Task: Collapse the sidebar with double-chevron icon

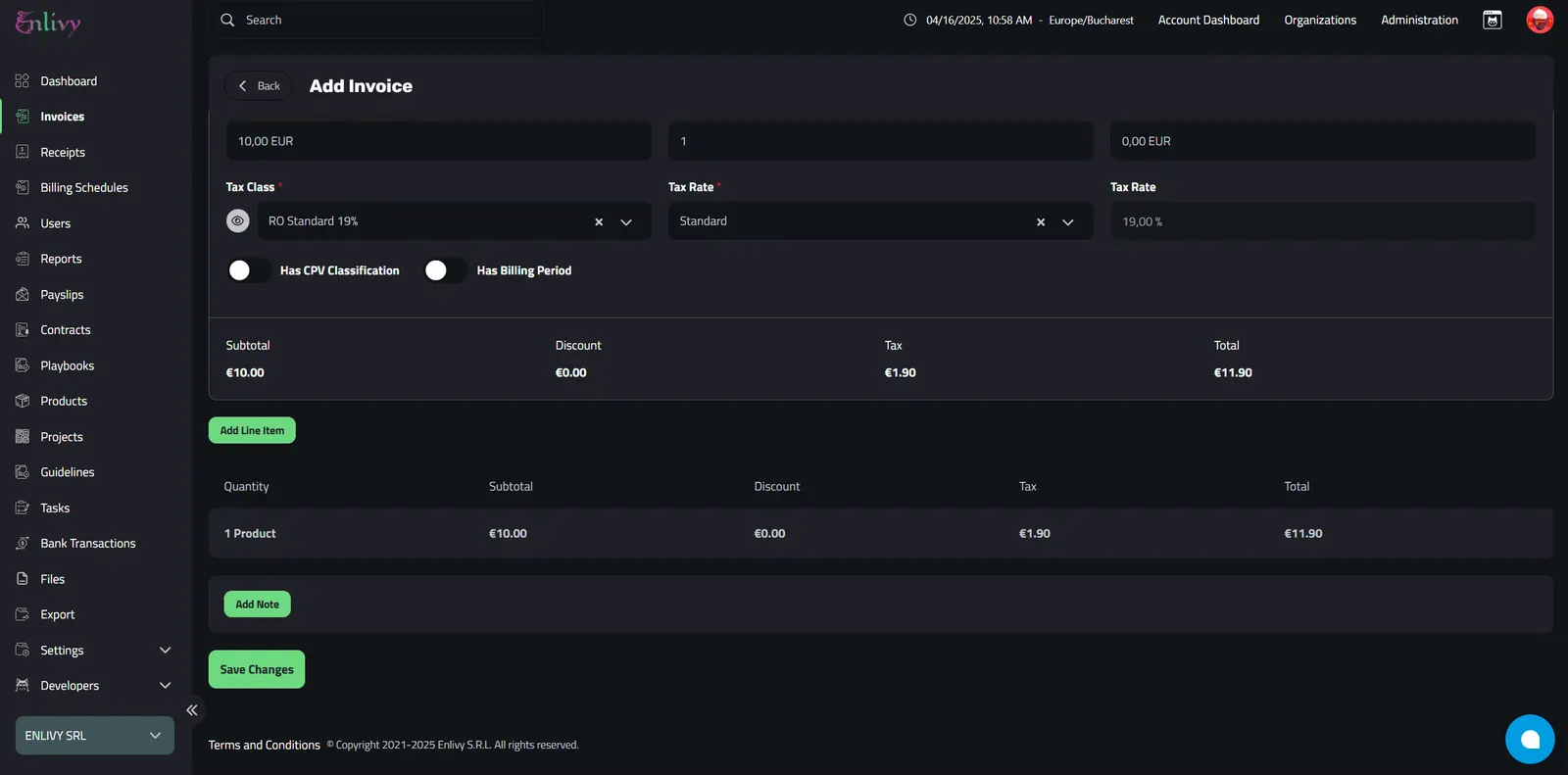Action: coord(192,710)
